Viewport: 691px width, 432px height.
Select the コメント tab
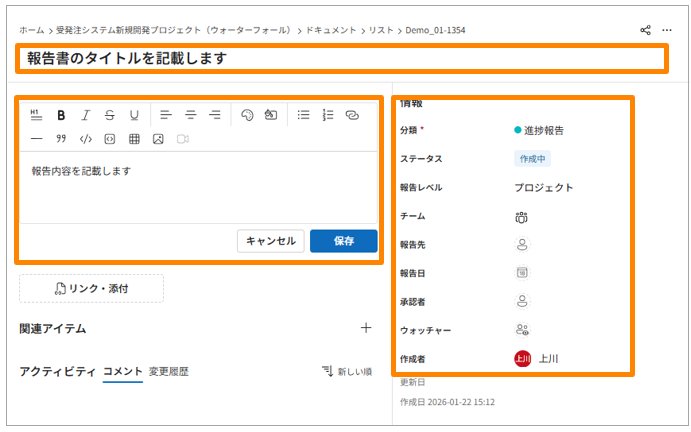tap(123, 371)
